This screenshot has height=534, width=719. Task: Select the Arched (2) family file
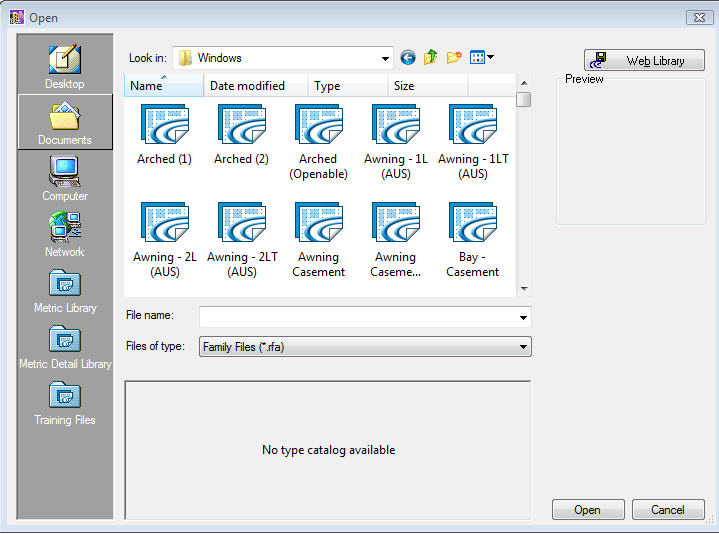click(241, 135)
